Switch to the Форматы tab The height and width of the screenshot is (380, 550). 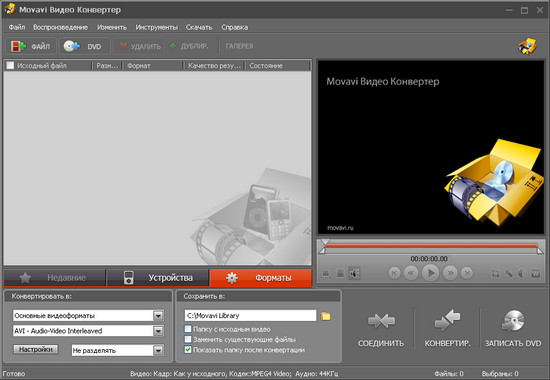[x=261, y=278]
